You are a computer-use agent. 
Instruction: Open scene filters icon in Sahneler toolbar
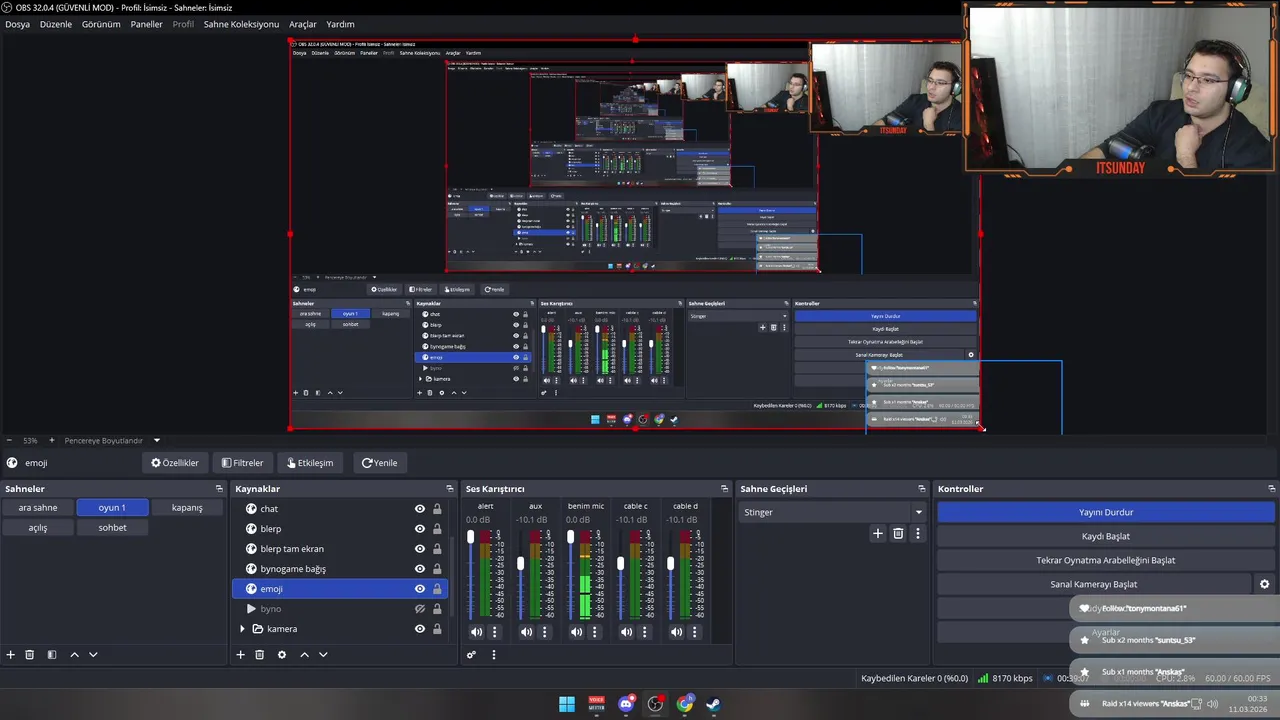pyautogui.click(x=52, y=655)
